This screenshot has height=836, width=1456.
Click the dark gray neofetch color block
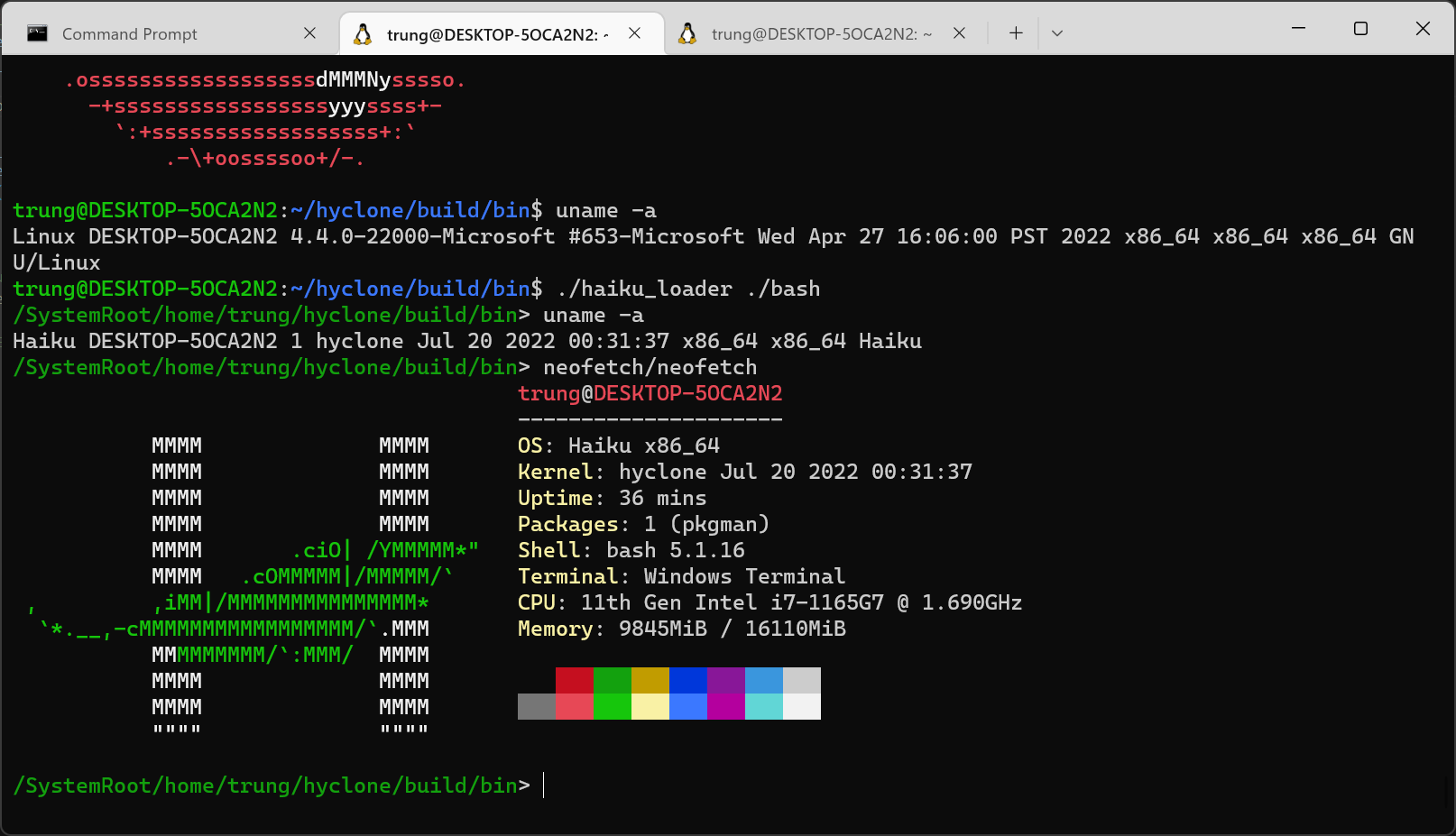coord(537,706)
